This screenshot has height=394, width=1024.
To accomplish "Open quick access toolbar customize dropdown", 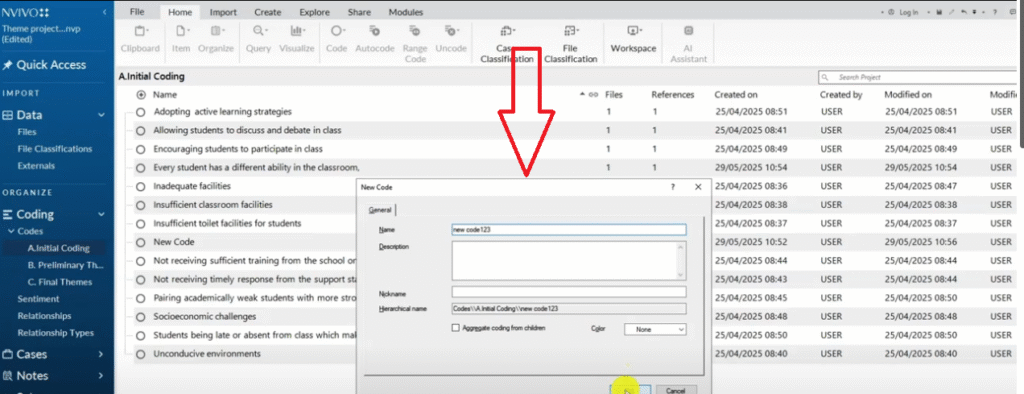I will point(974,12).
